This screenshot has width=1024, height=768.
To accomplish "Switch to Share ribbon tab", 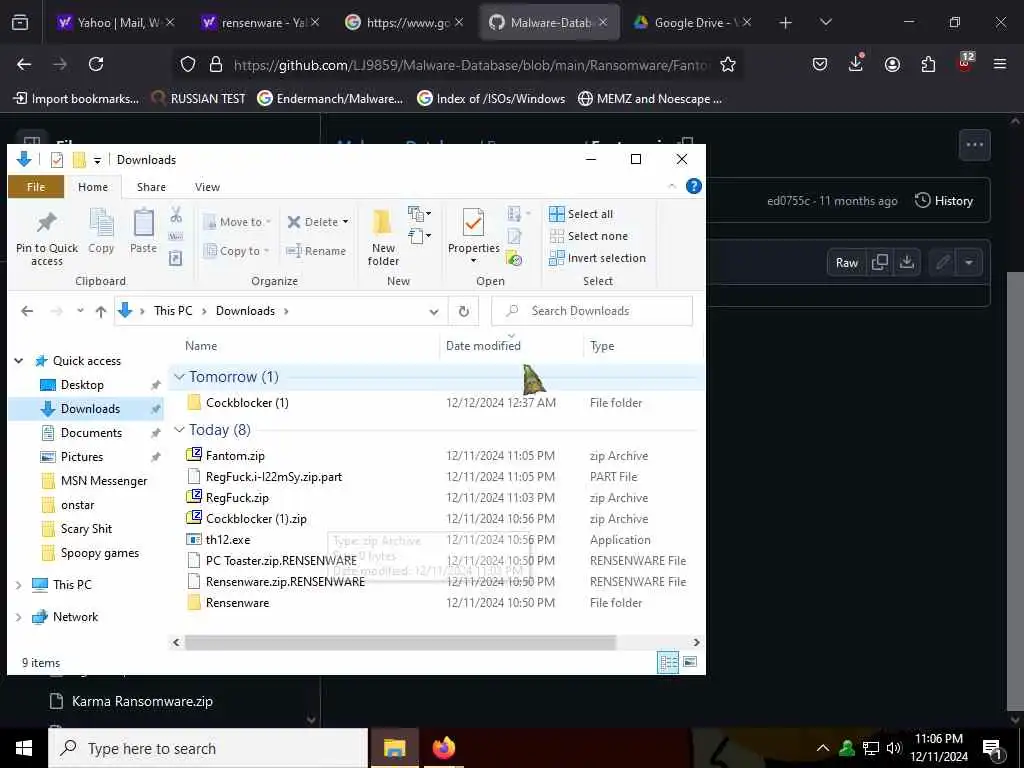I will click(151, 187).
